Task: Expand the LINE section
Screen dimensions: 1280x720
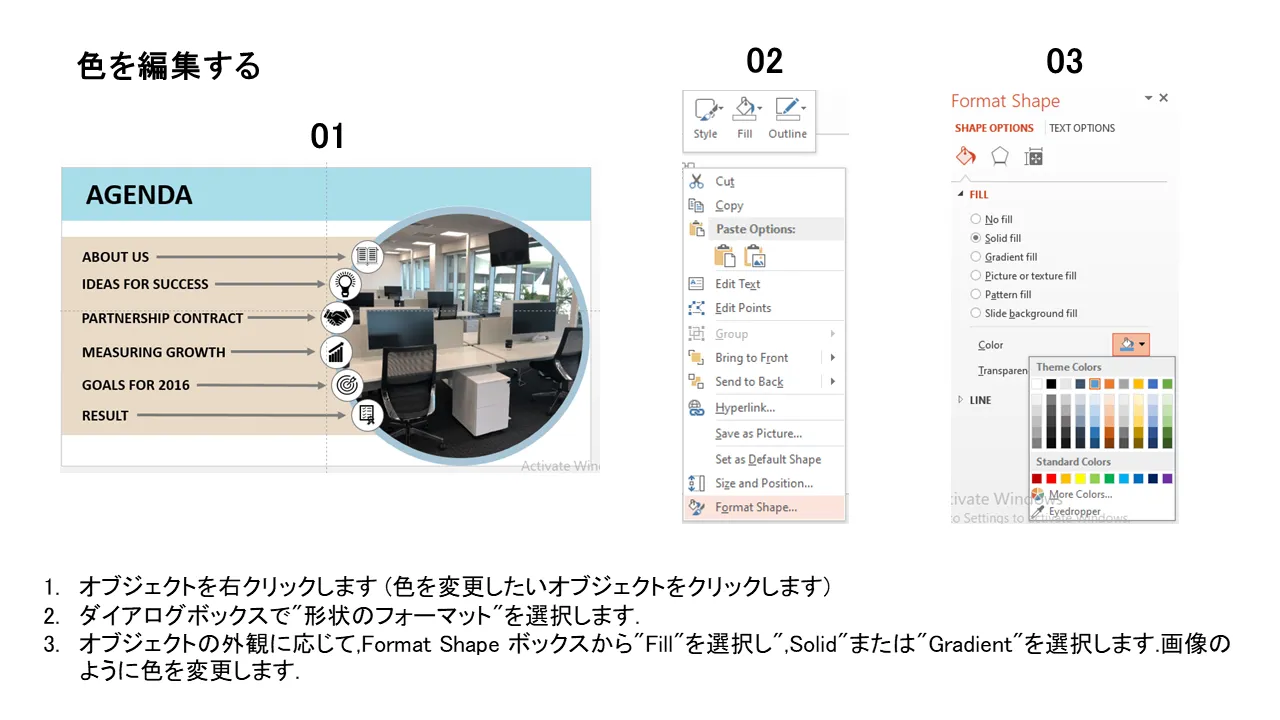Action: [x=962, y=400]
